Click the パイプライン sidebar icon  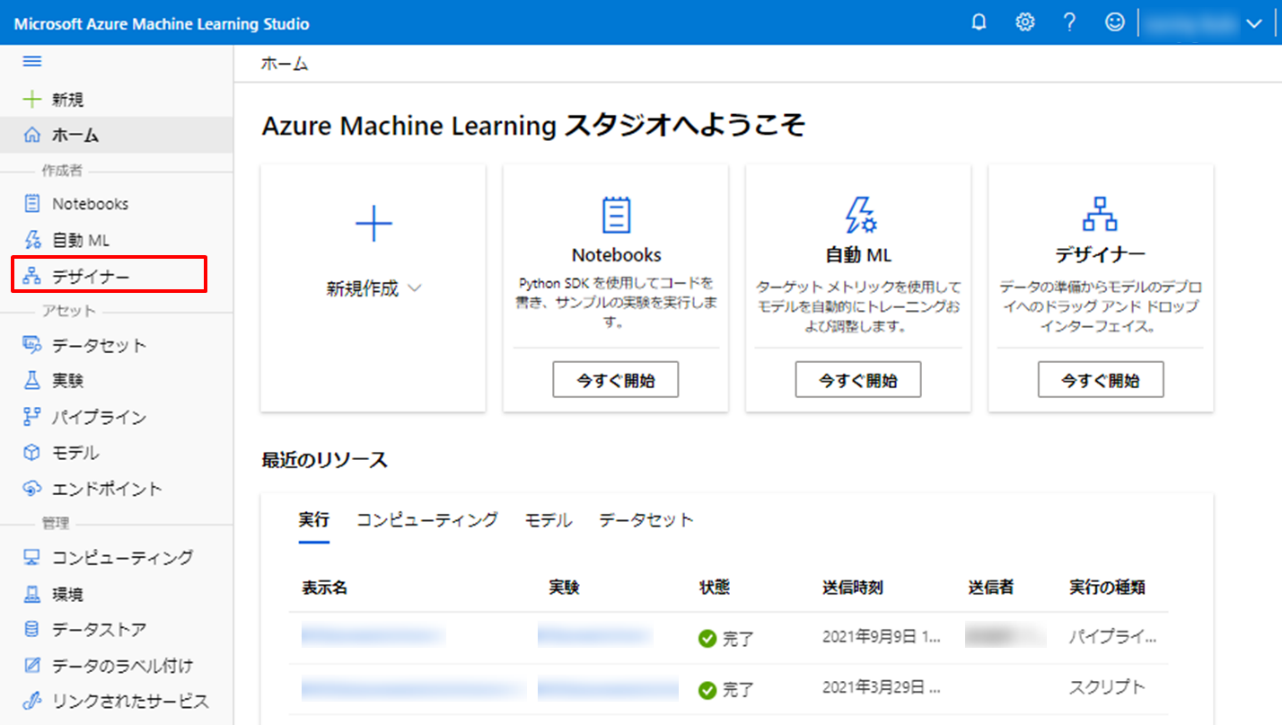32,417
